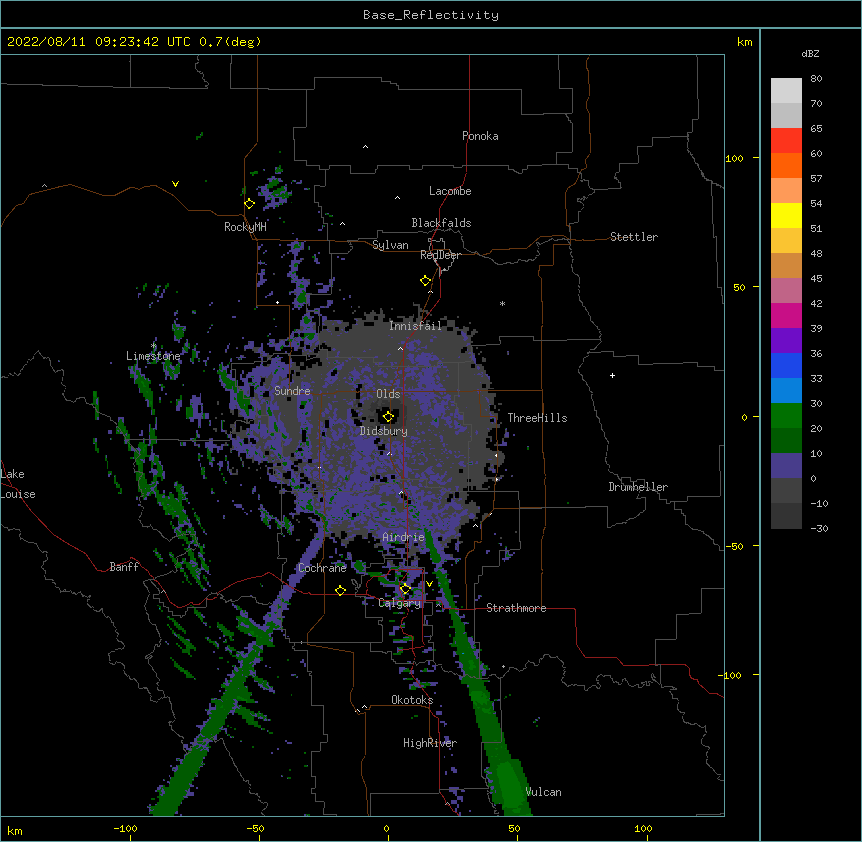
Task: Select the red 65 dBZ legend swatch
Action: (786, 140)
